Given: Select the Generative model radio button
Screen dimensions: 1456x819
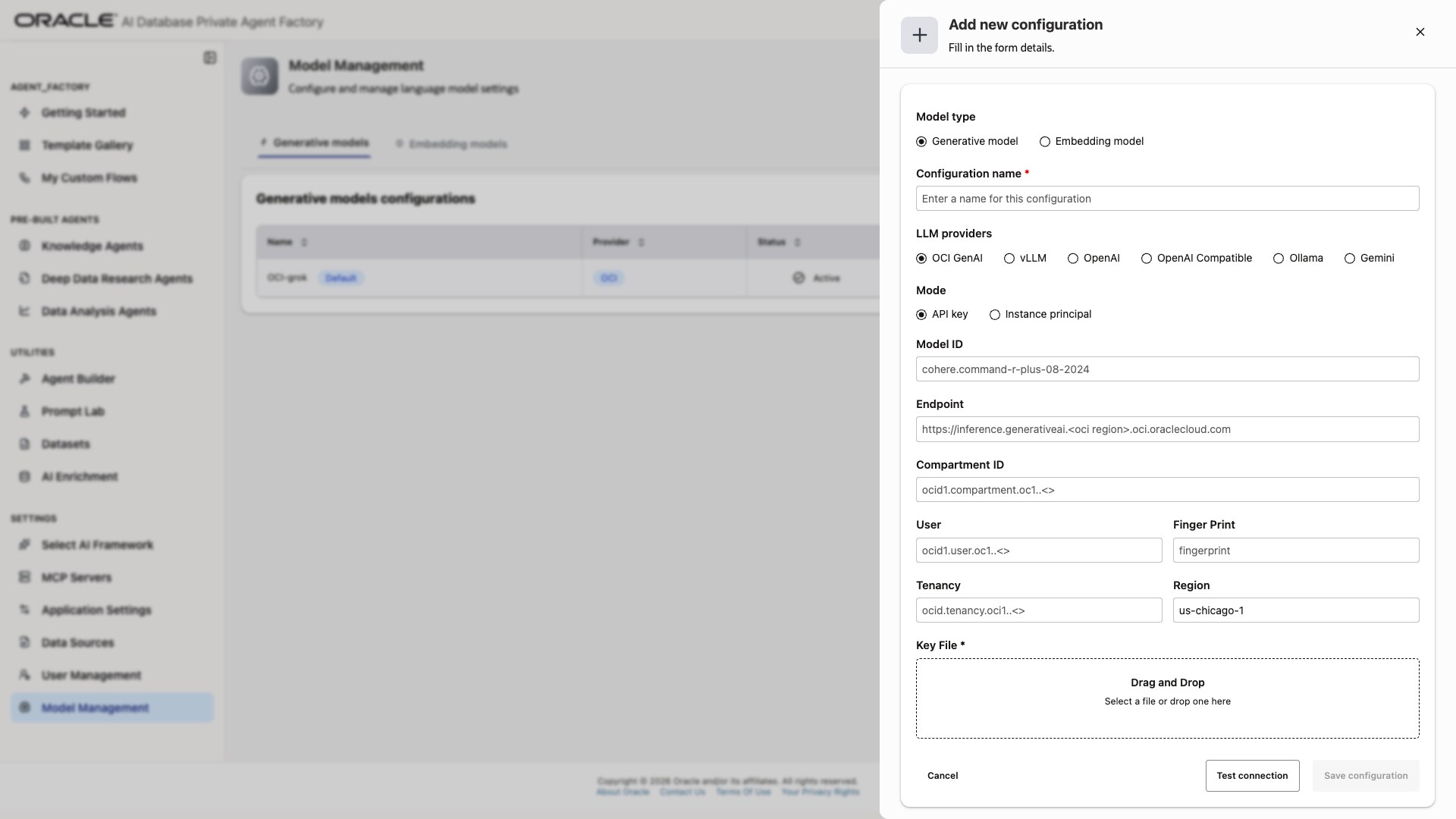Looking at the screenshot, I should 921,142.
